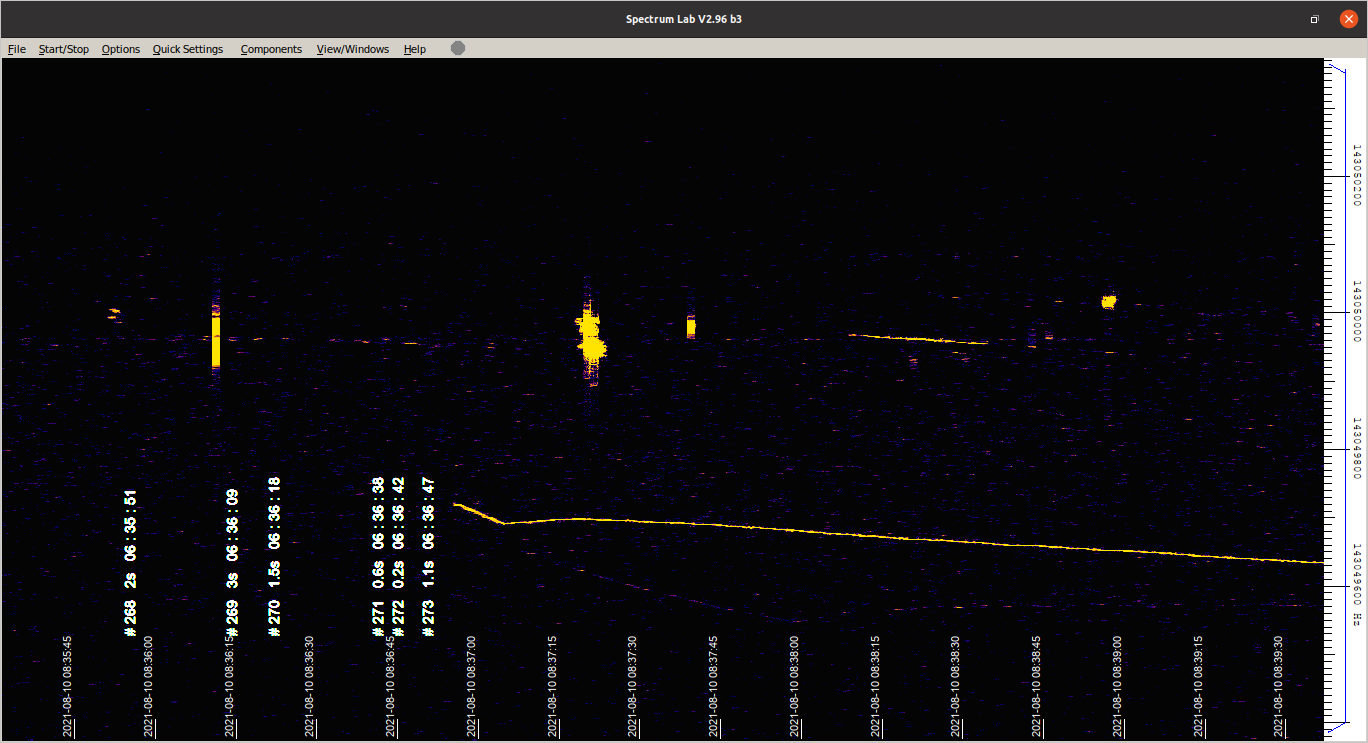Open the Quick Settings menu
1368x743 pixels.
188,49
